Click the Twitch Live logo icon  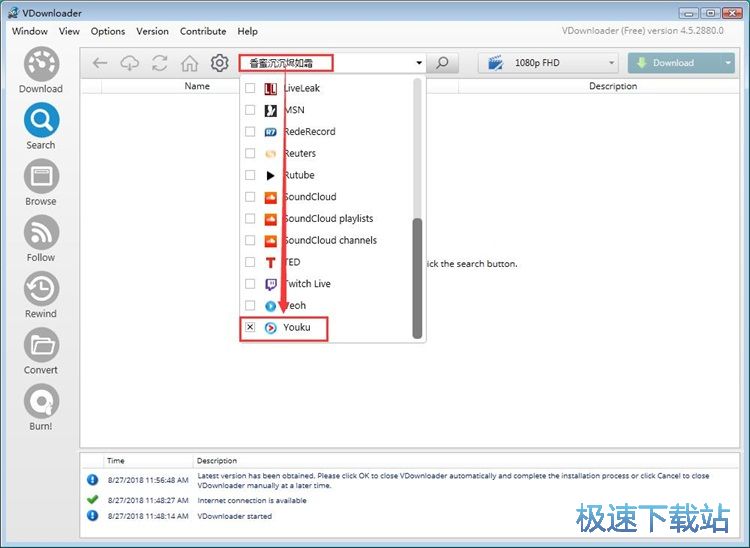[x=271, y=284]
